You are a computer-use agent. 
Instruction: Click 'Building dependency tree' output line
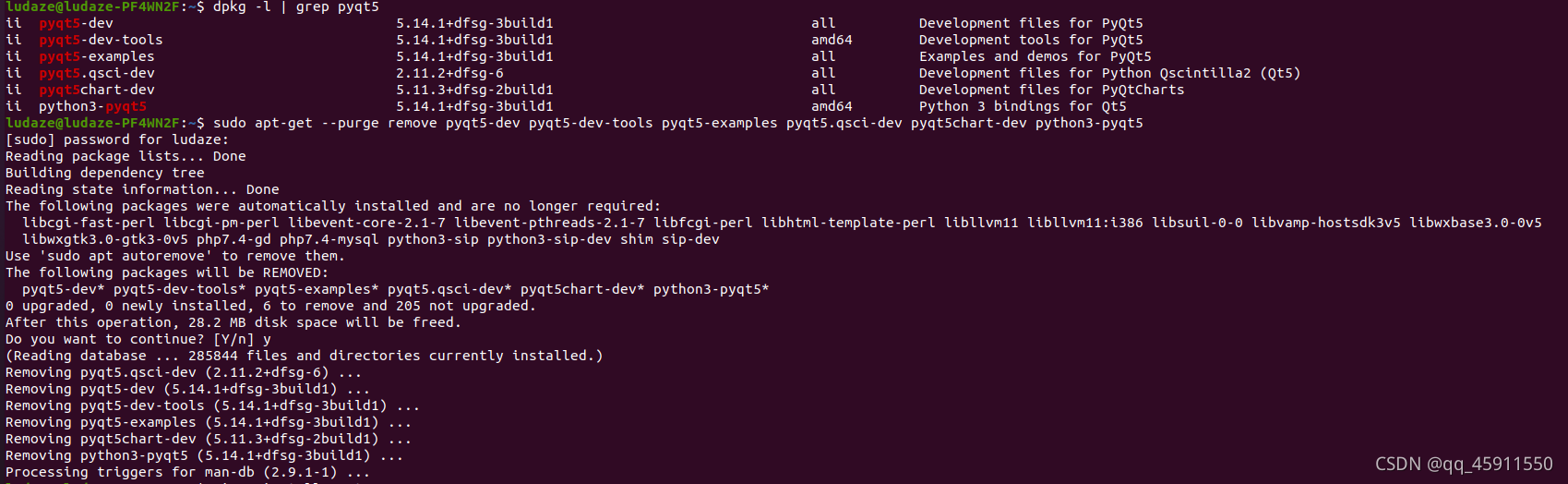click(x=105, y=173)
